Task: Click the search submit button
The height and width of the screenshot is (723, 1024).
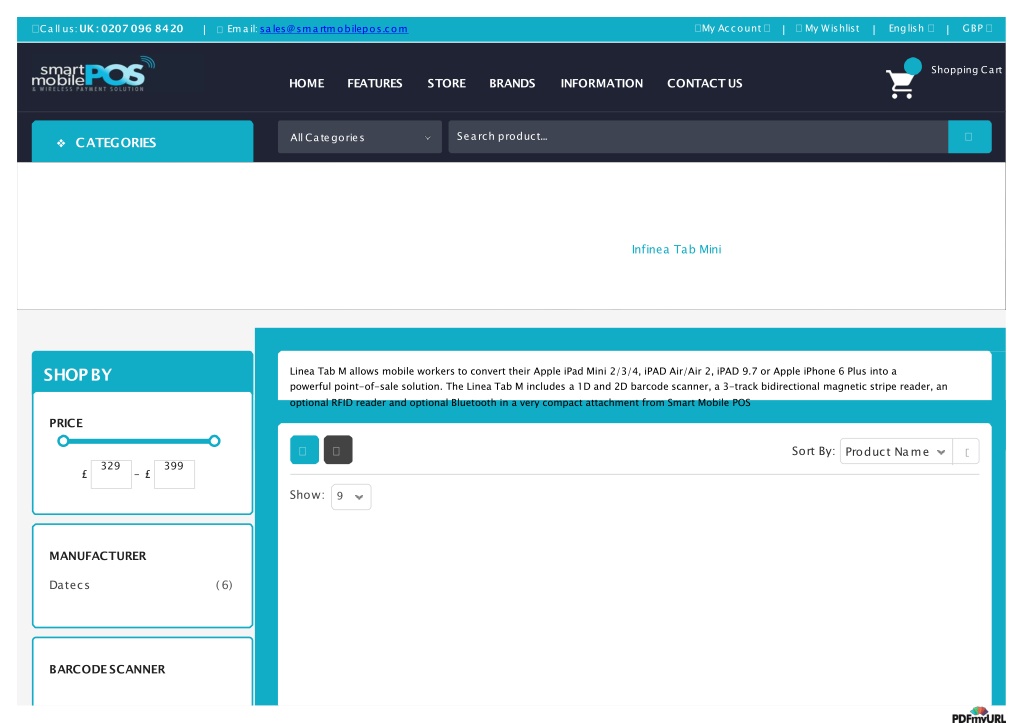Action: [x=969, y=137]
